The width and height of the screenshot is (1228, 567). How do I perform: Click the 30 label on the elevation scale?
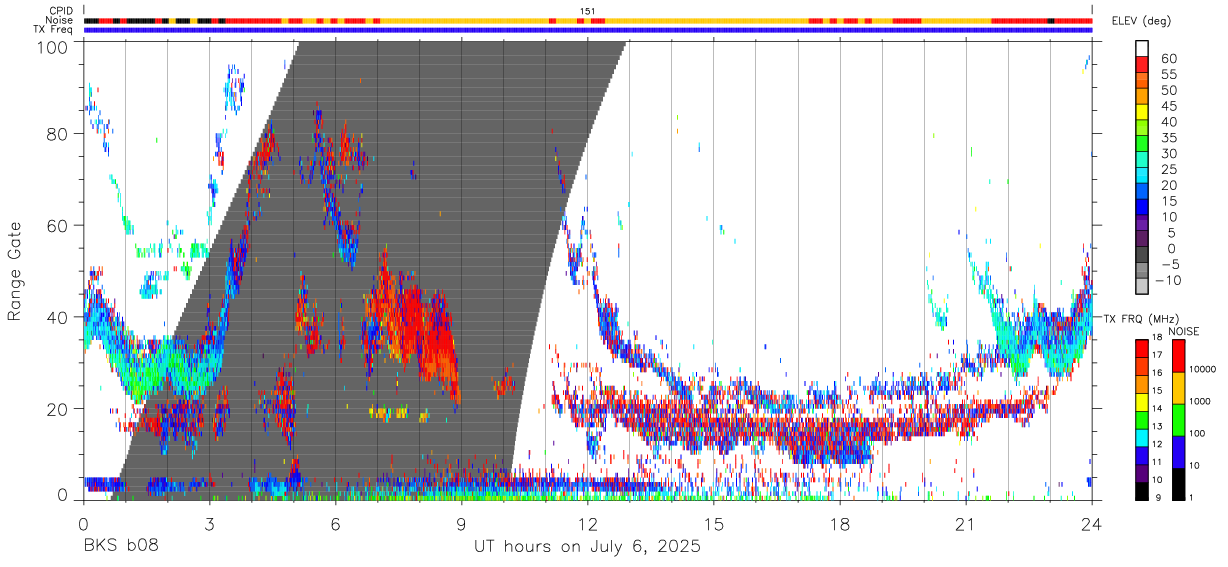tap(1167, 153)
